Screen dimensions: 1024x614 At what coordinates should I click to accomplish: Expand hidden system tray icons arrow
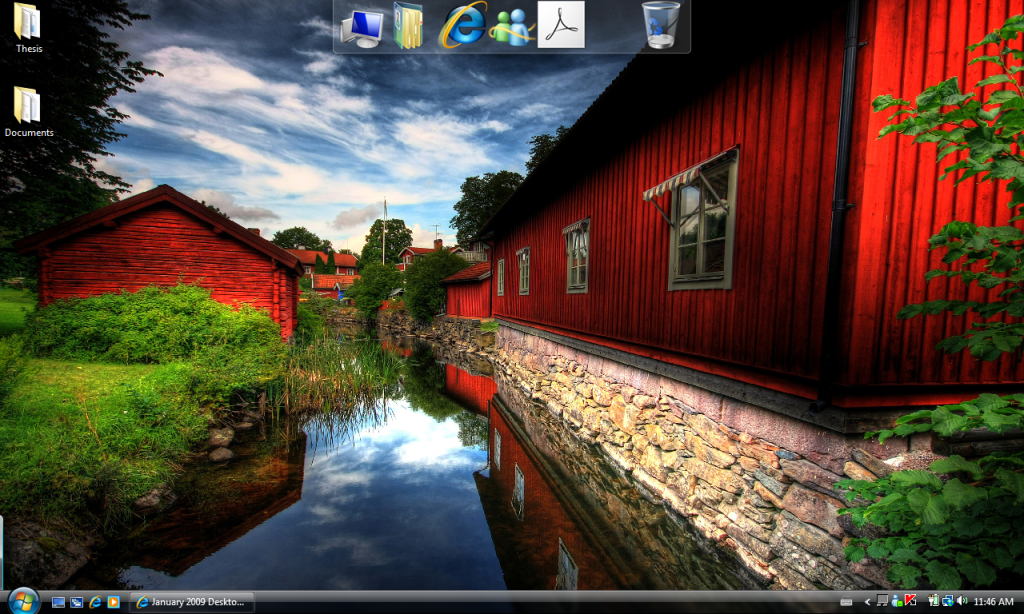(x=867, y=602)
